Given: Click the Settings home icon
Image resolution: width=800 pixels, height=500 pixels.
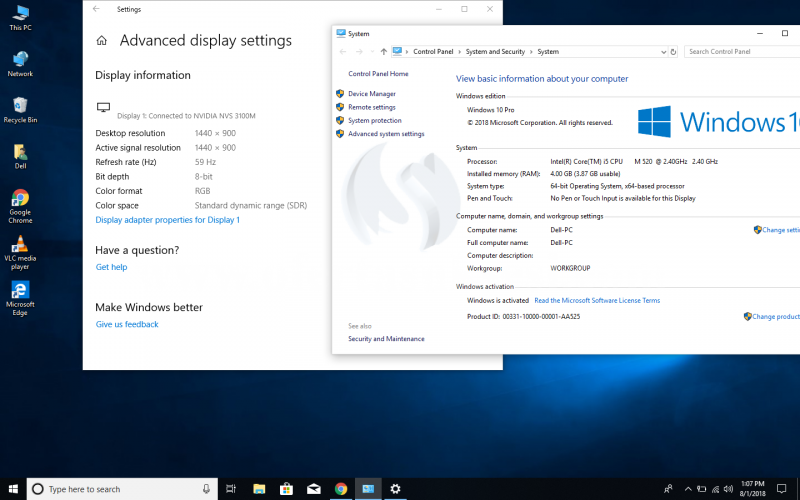Looking at the screenshot, I should pos(102,41).
